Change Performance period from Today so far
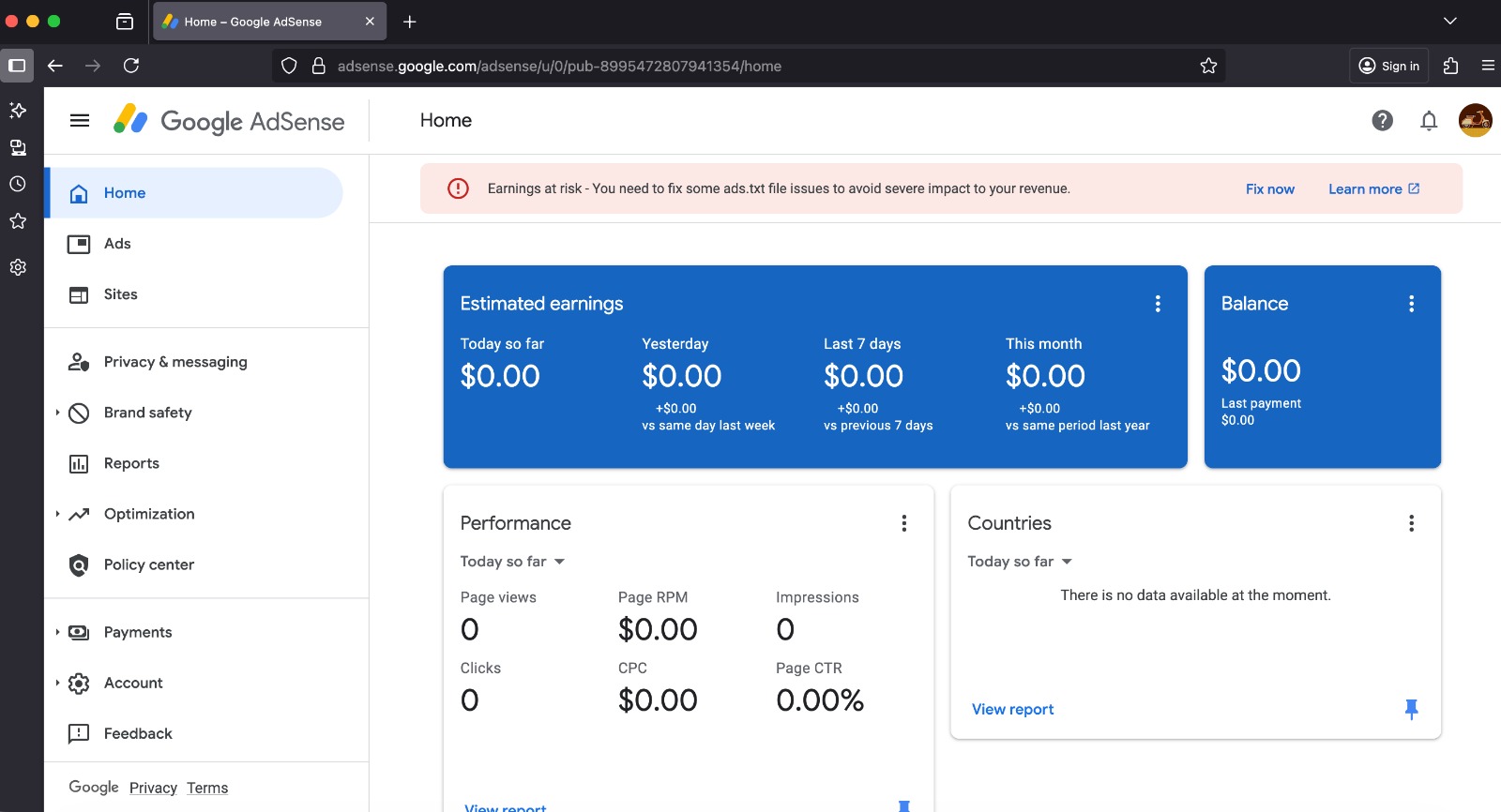1501x812 pixels. point(512,562)
